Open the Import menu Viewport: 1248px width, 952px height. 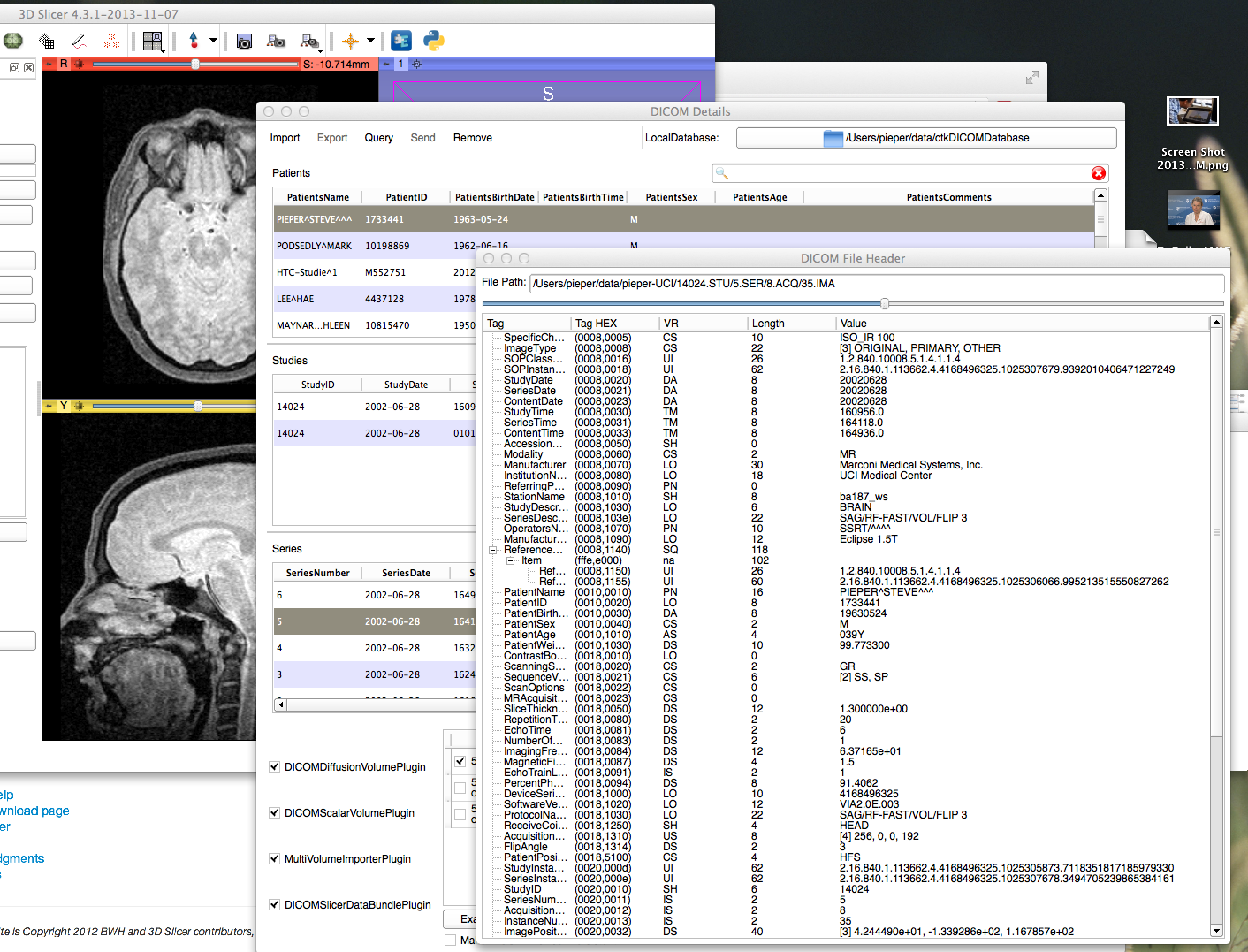click(x=285, y=138)
